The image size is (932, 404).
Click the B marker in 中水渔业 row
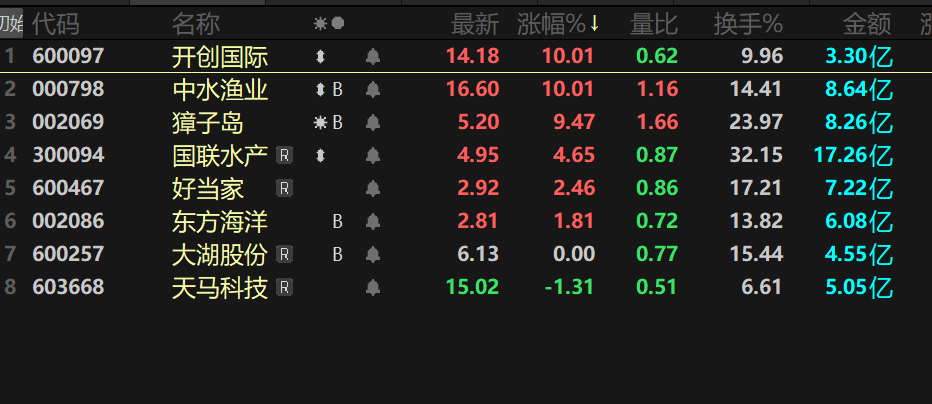(338, 90)
